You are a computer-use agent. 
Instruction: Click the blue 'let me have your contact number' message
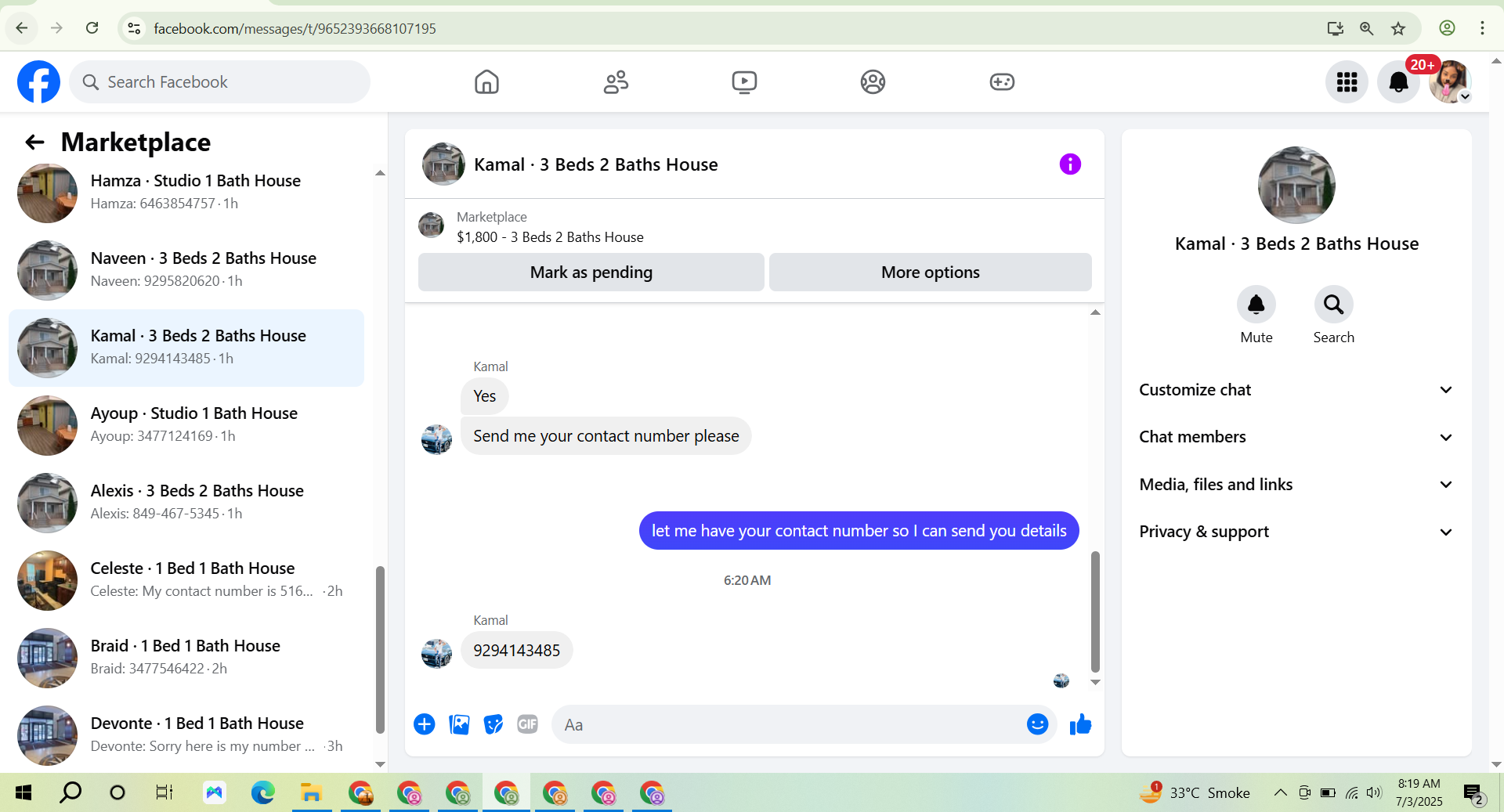click(x=859, y=530)
